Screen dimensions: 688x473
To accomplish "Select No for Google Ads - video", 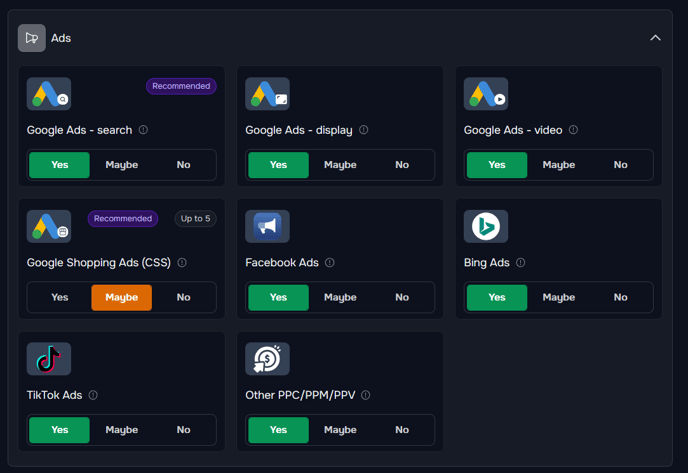I will pyautogui.click(x=620, y=165).
